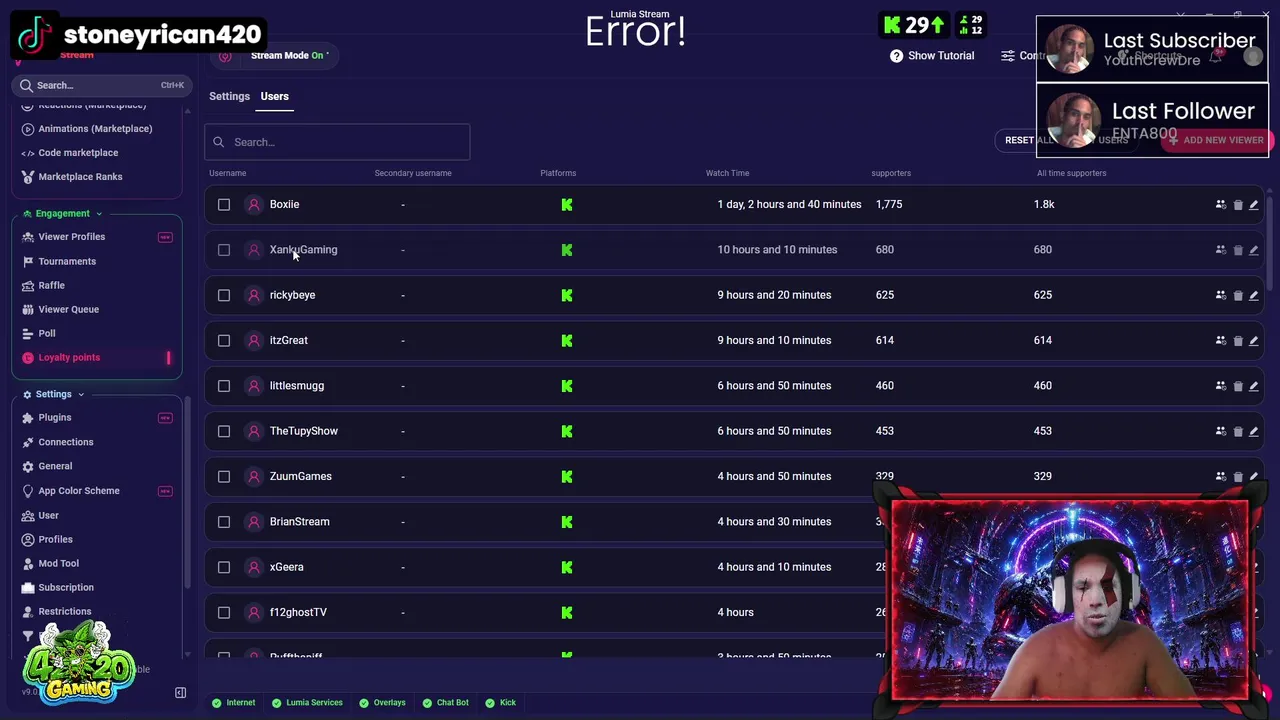Open the User settings icon
The width and height of the screenshot is (1280, 720).
pos(28,515)
